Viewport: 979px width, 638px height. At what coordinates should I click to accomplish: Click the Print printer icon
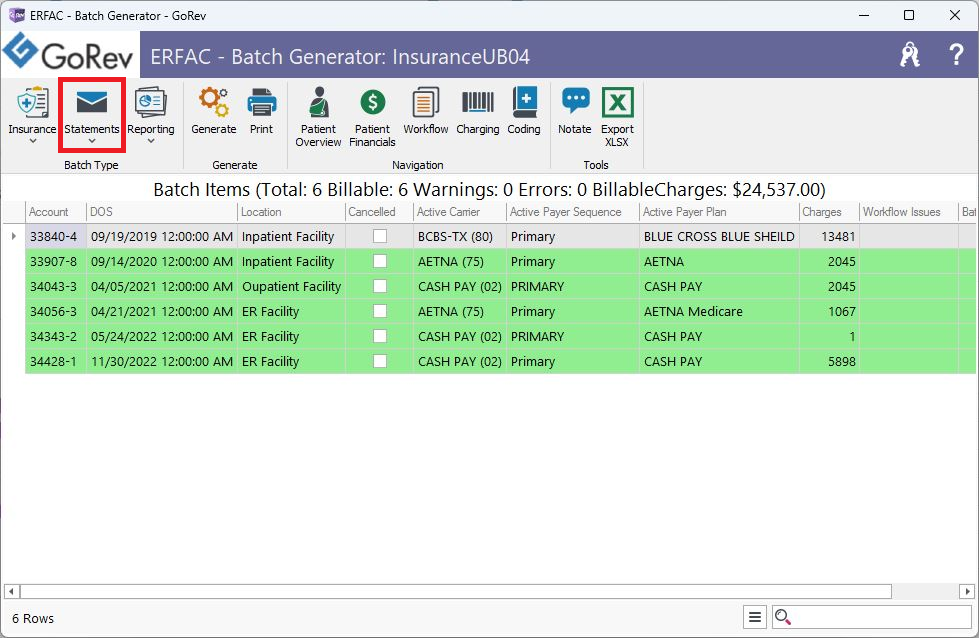[x=262, y=102]
